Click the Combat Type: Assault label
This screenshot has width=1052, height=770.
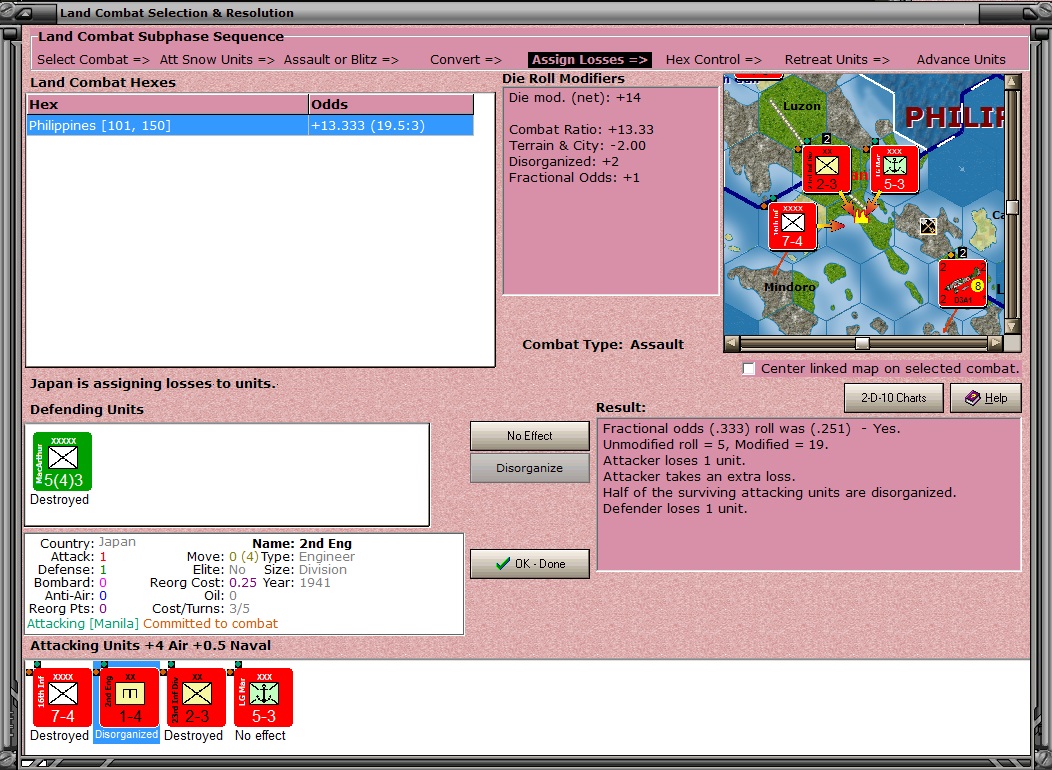click(x=603, y=345)
